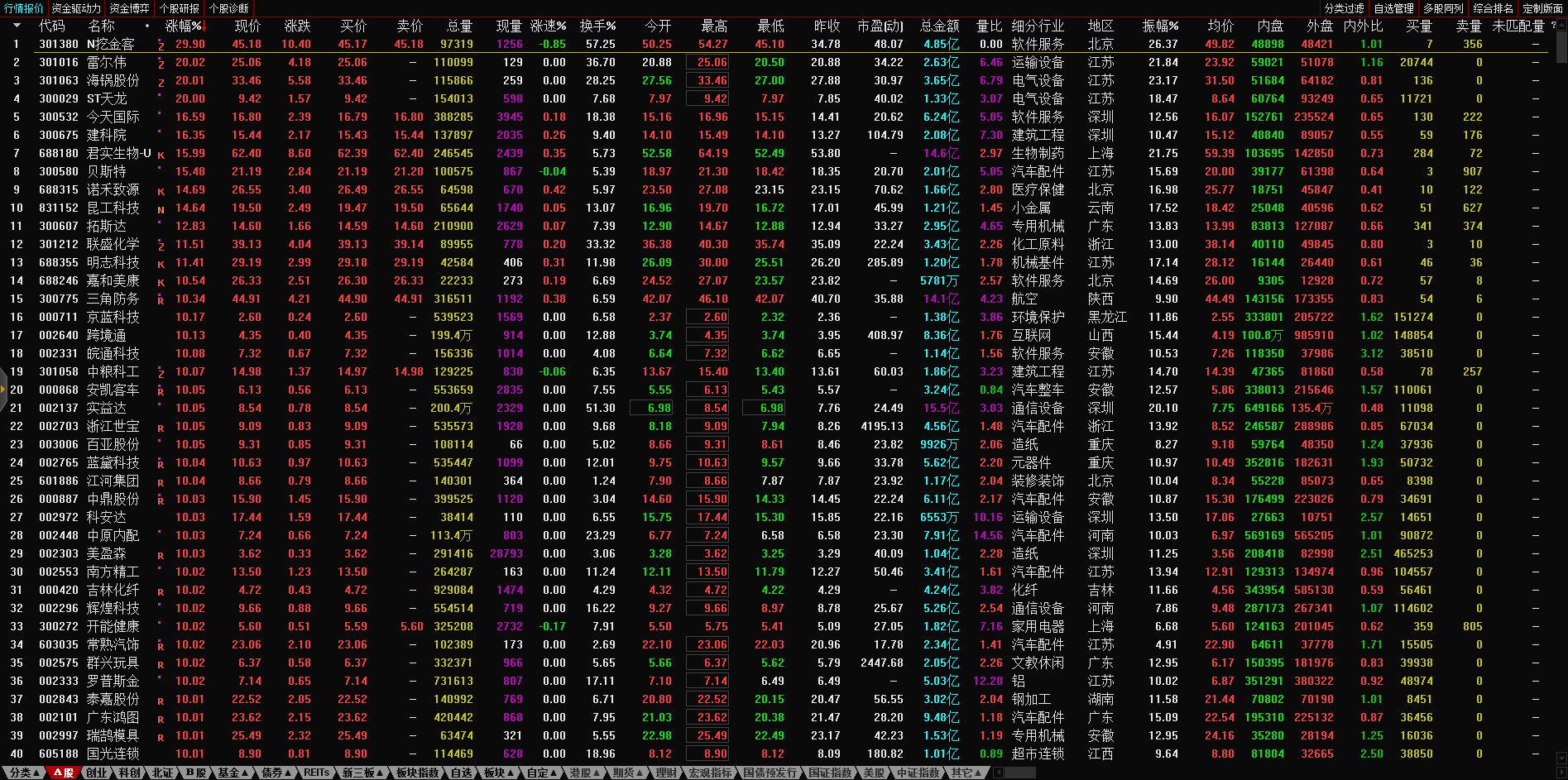Click the 分类过滤 button
The height and width of the screenshot is (780, 1568).
(1344, 8)
